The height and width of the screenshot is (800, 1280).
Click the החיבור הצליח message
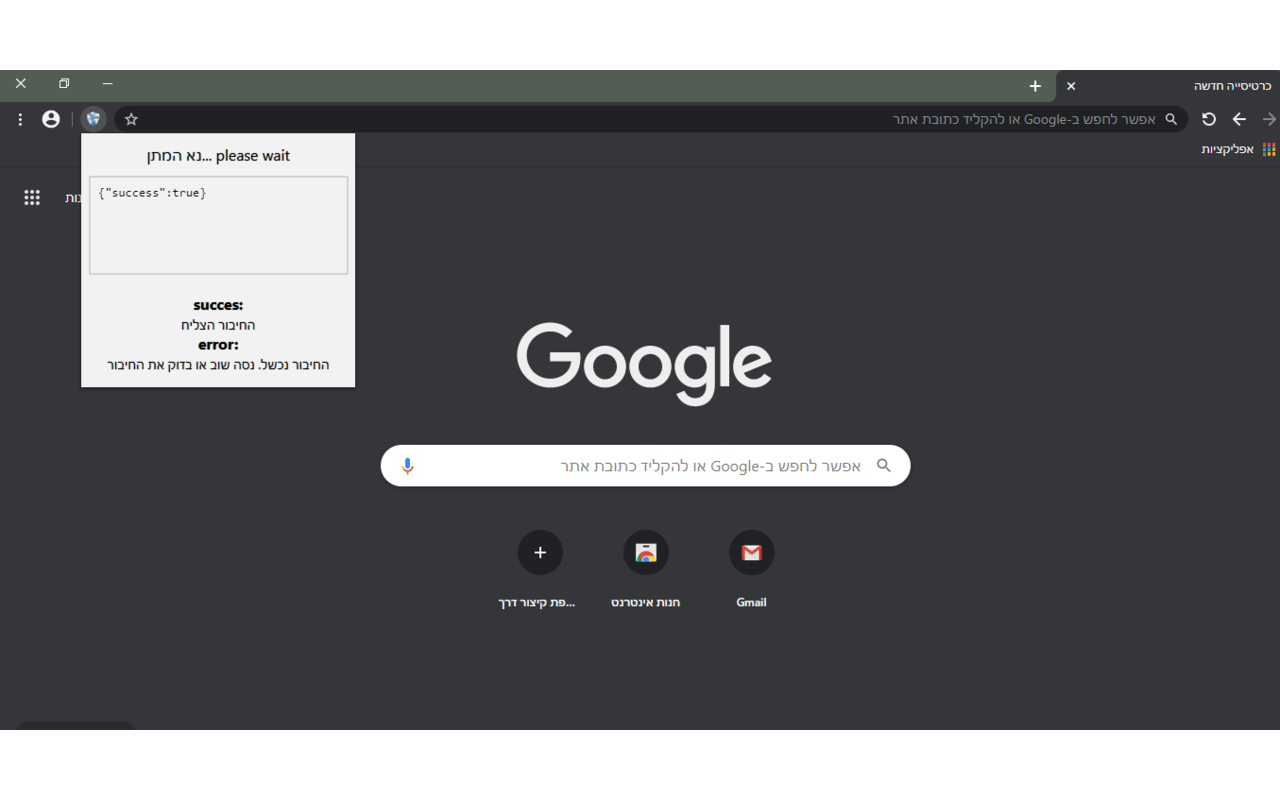(x=218, y=325)
